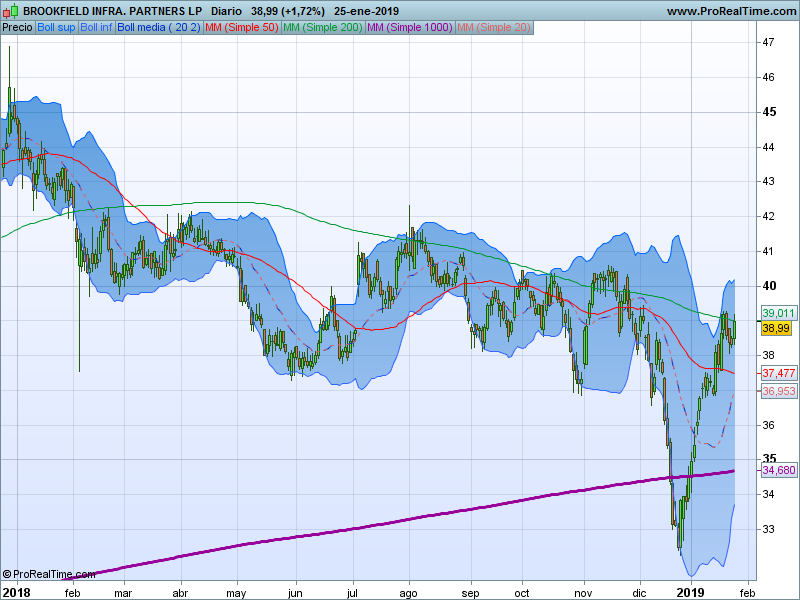This screenshot has height=600, width=800.
Task: Click the purple 34,680 MM1000 value tag
Action: [x=779, y=470]
